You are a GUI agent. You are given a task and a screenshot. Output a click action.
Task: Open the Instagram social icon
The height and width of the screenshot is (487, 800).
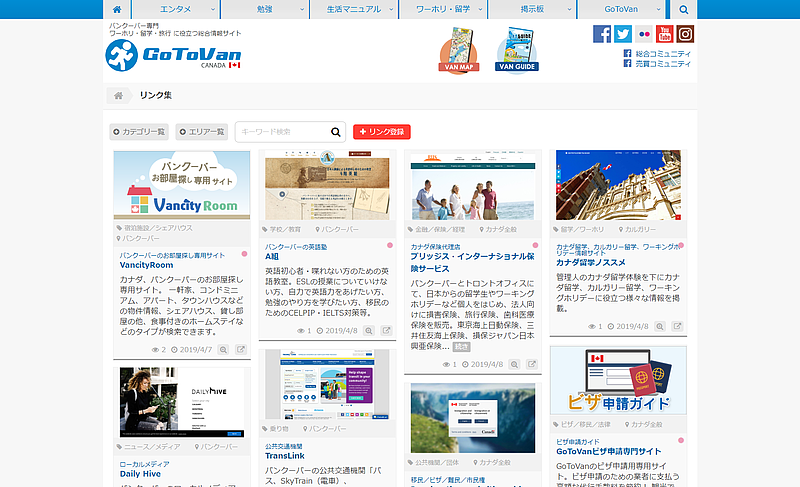point(685,34)
